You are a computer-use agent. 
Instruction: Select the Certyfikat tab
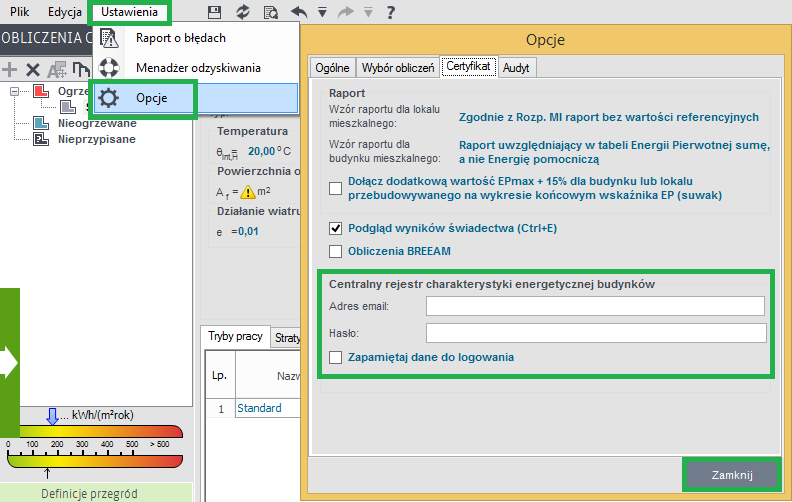(x=468, y=66)
